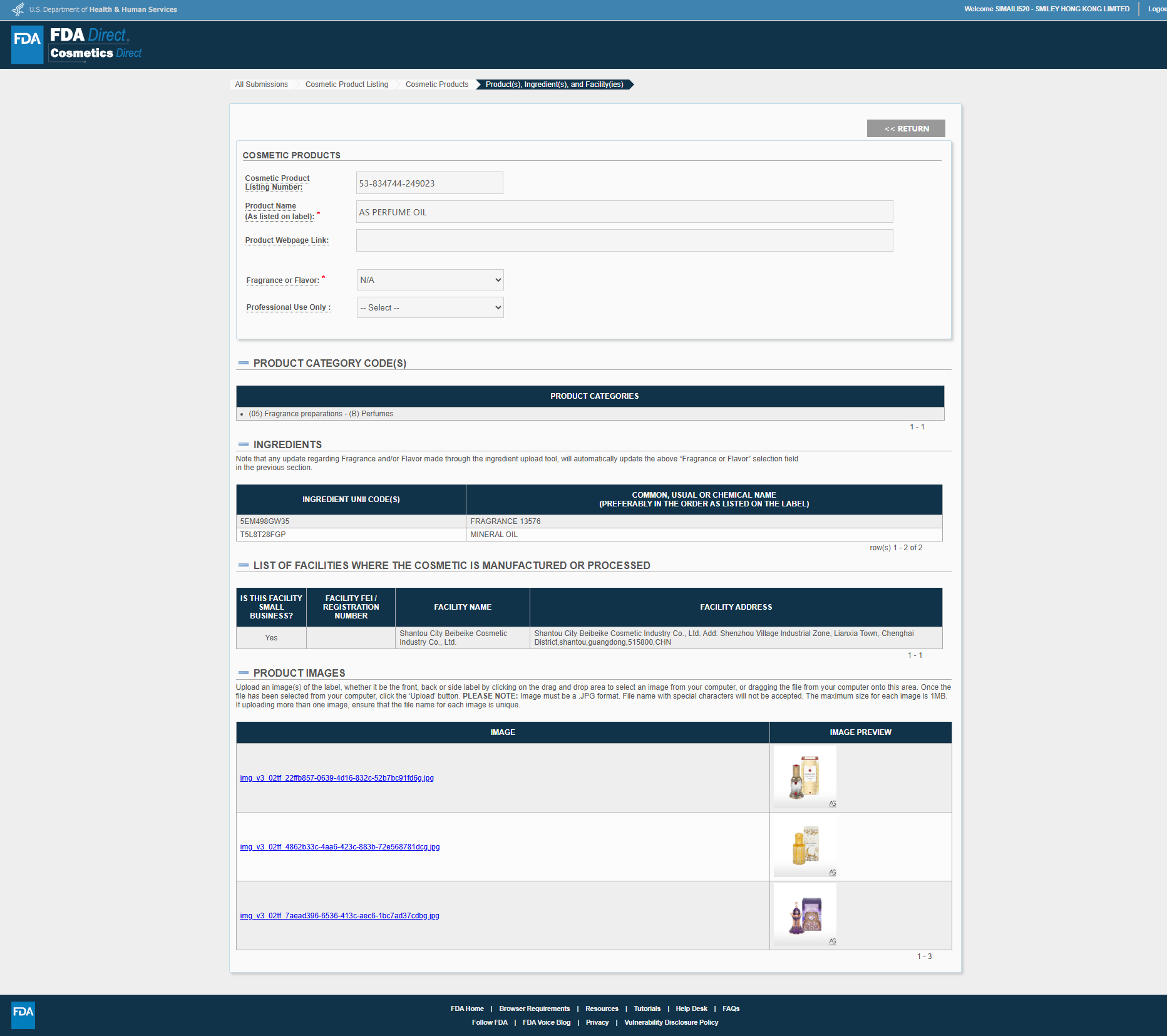Collapse the Ingredients section
The height and width of the screenshot is (1036, 1167).
coord(244,444)
